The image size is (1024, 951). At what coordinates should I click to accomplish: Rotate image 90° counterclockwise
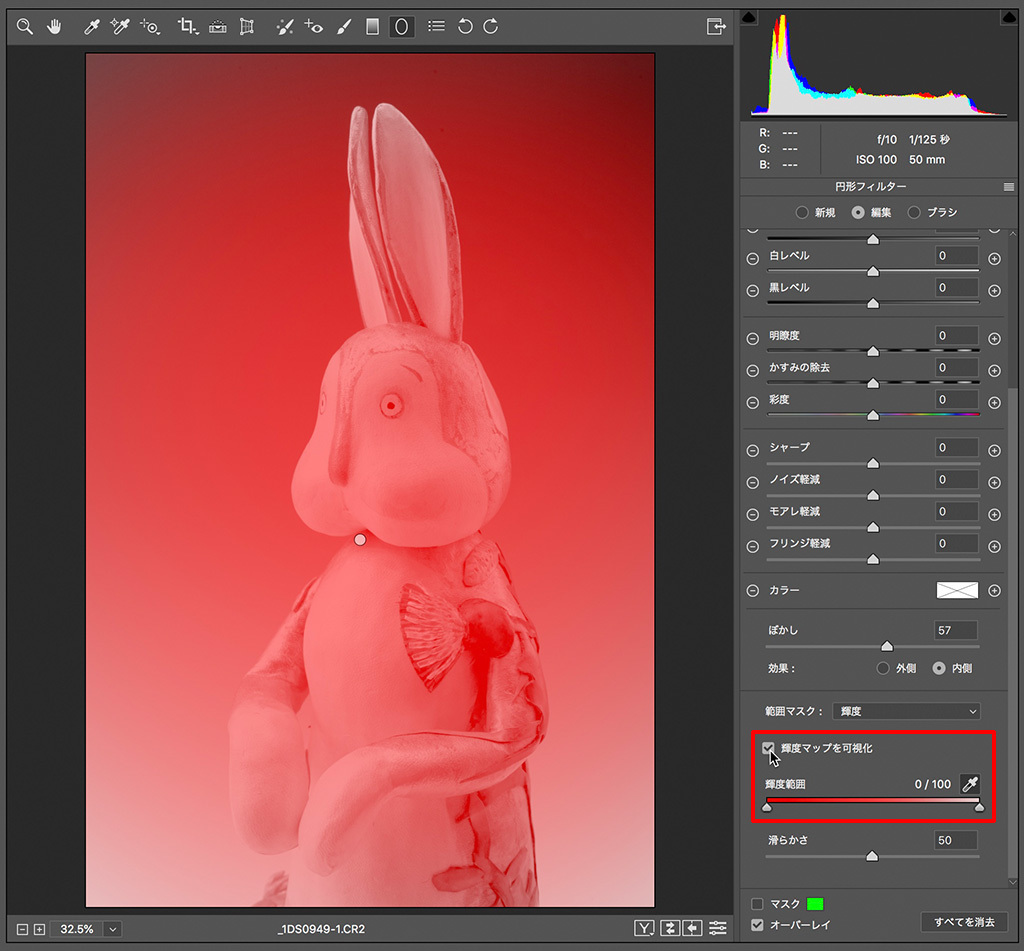[465, 27]
